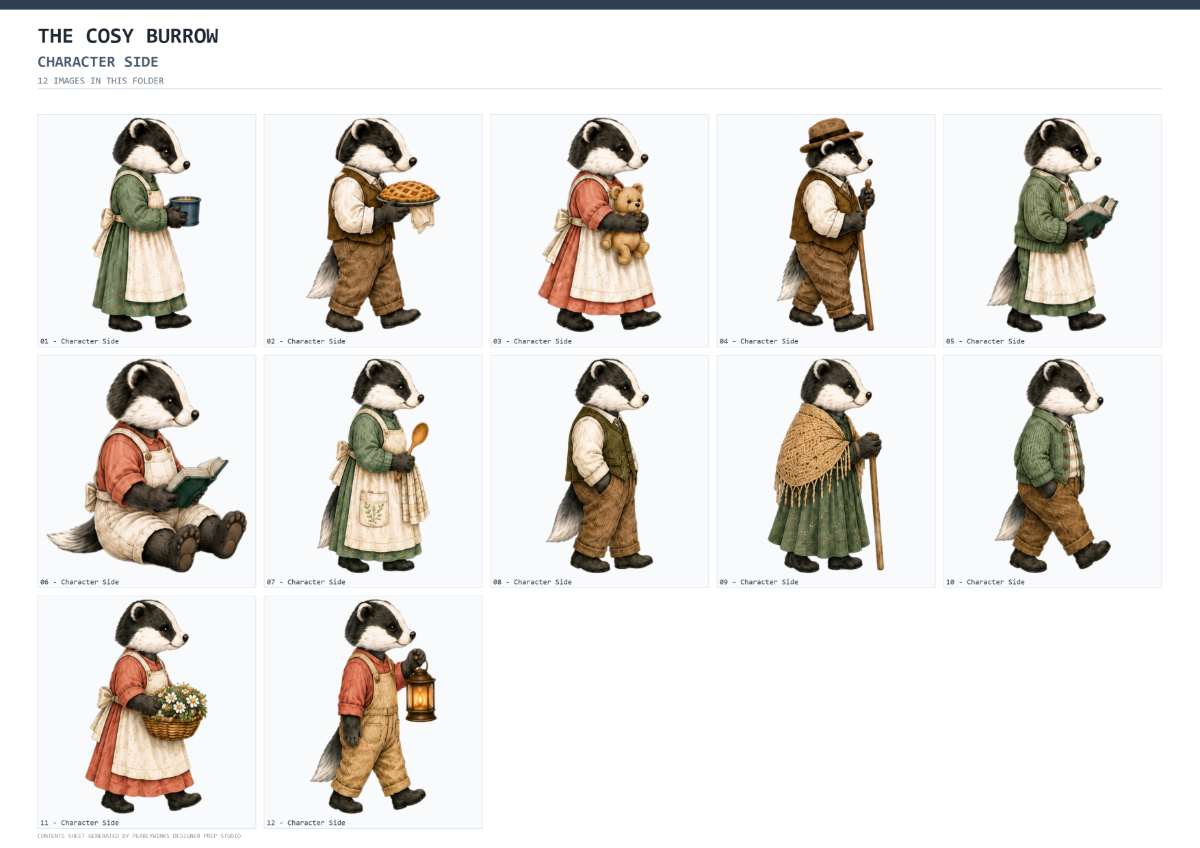Click caption '08 - Character Side'
This screenshot has width=1200, height=848.
point(532,582)
